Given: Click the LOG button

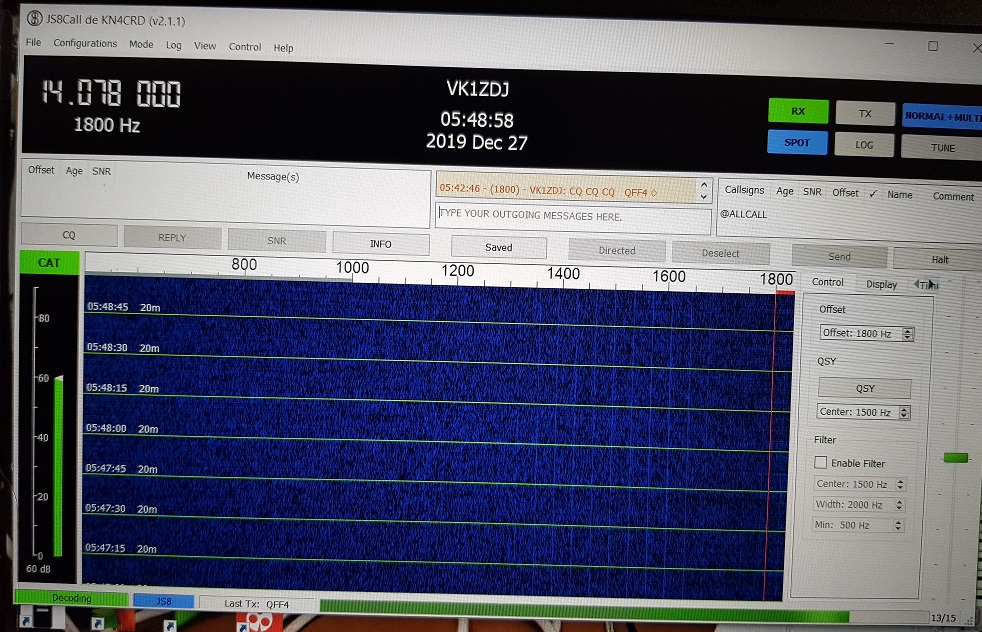Looking at the screenshot, I should 864,145.
